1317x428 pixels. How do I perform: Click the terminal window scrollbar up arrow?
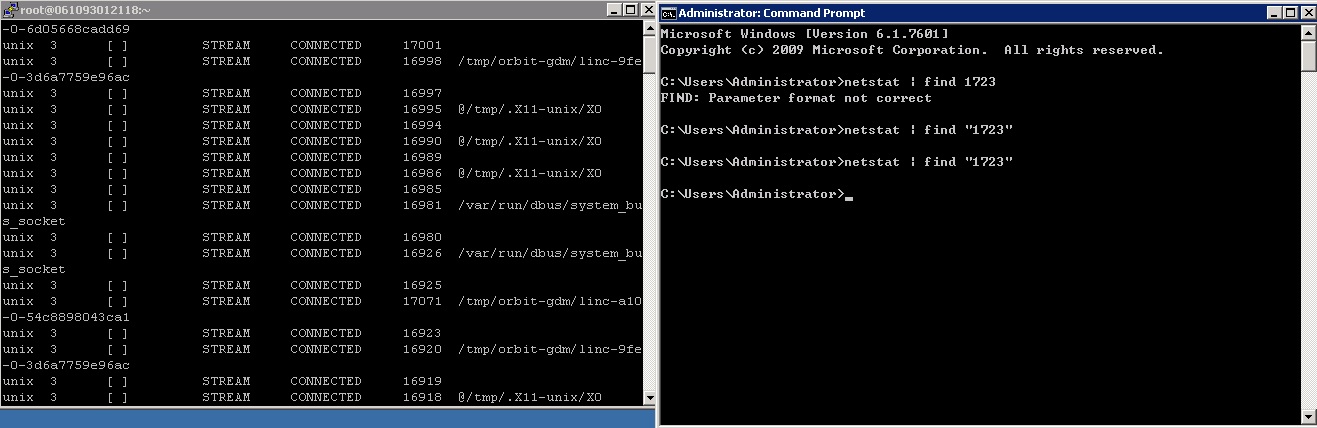tap(648, 29)
